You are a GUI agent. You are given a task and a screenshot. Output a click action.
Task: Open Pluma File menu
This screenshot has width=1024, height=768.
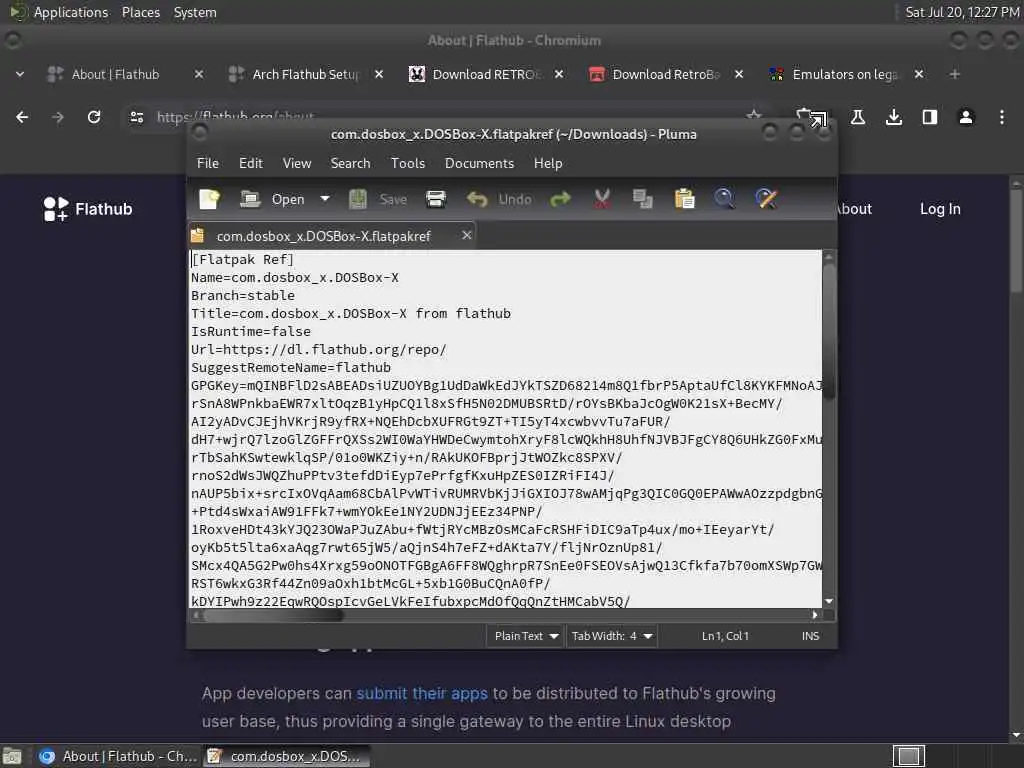[208, 163]
